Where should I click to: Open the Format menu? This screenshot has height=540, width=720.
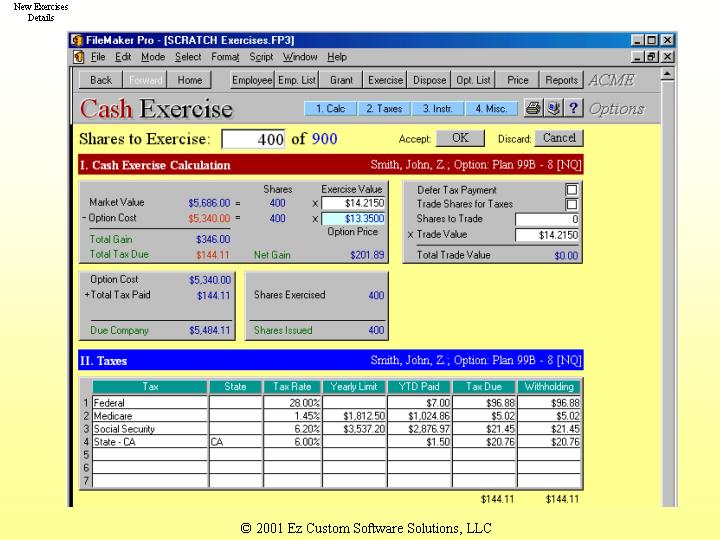(x=225, y=57)
